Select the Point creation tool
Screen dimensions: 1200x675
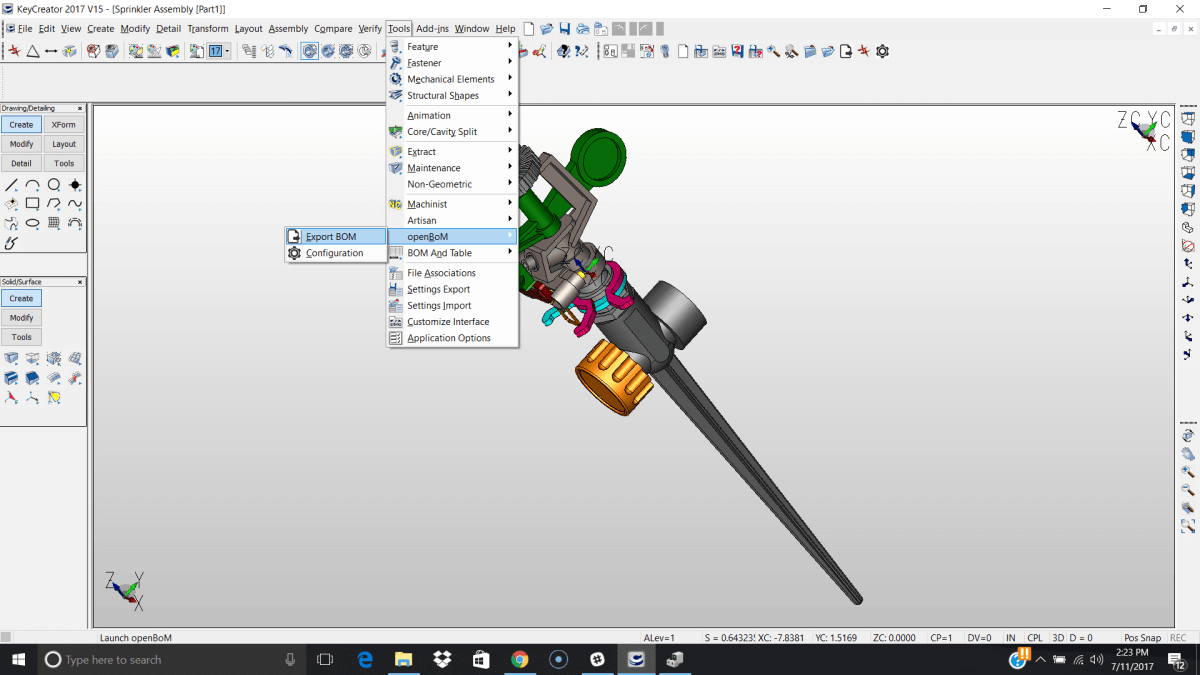point(75,185)
